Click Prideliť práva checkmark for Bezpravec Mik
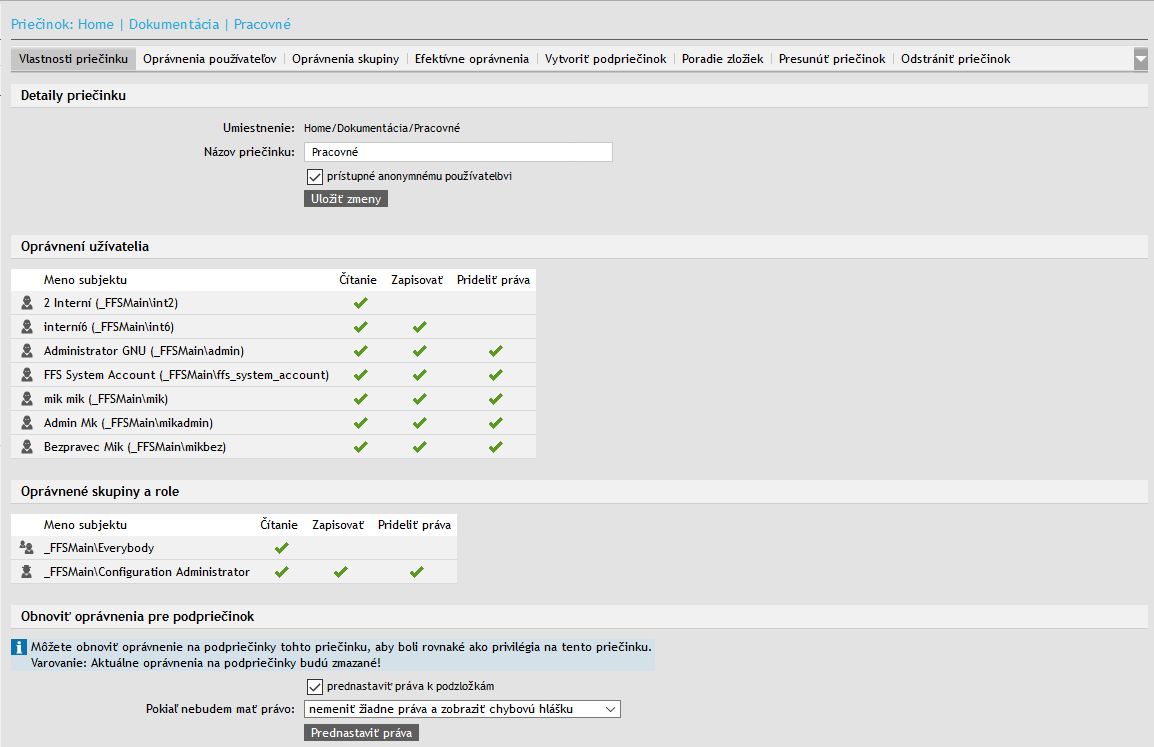Image resolution: width=1154 pixels, height=747 pixels. 495,447
